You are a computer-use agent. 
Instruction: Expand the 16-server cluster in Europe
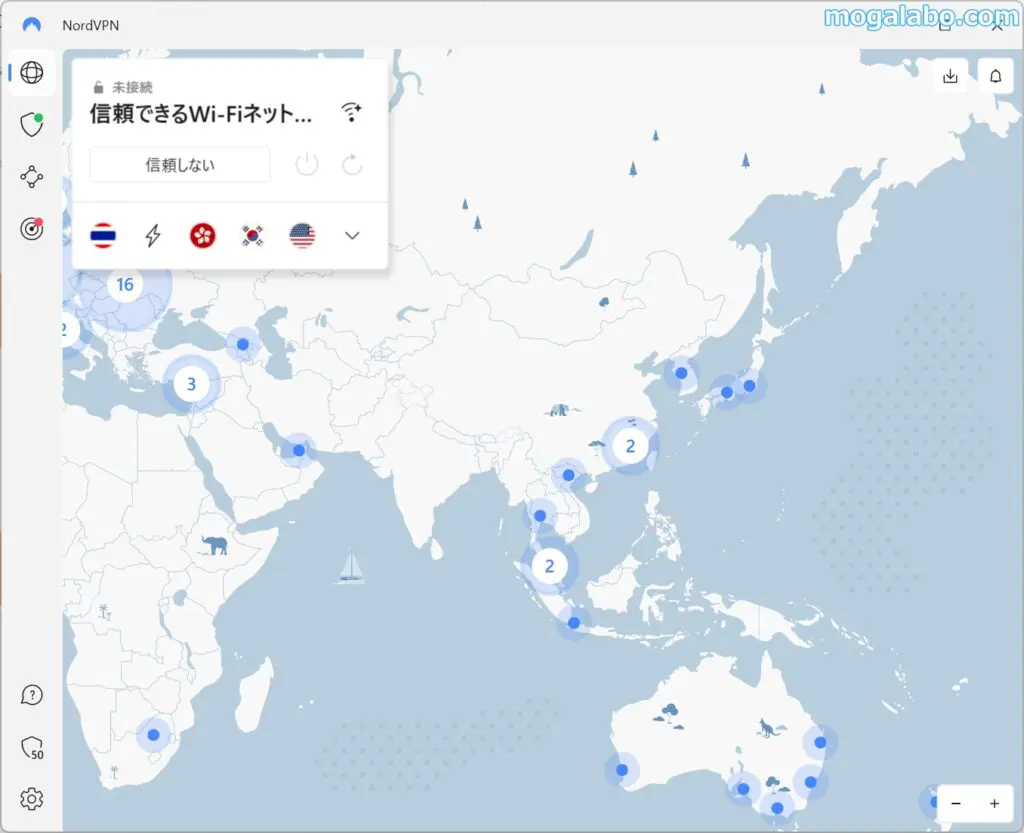(x=125, y=285)
